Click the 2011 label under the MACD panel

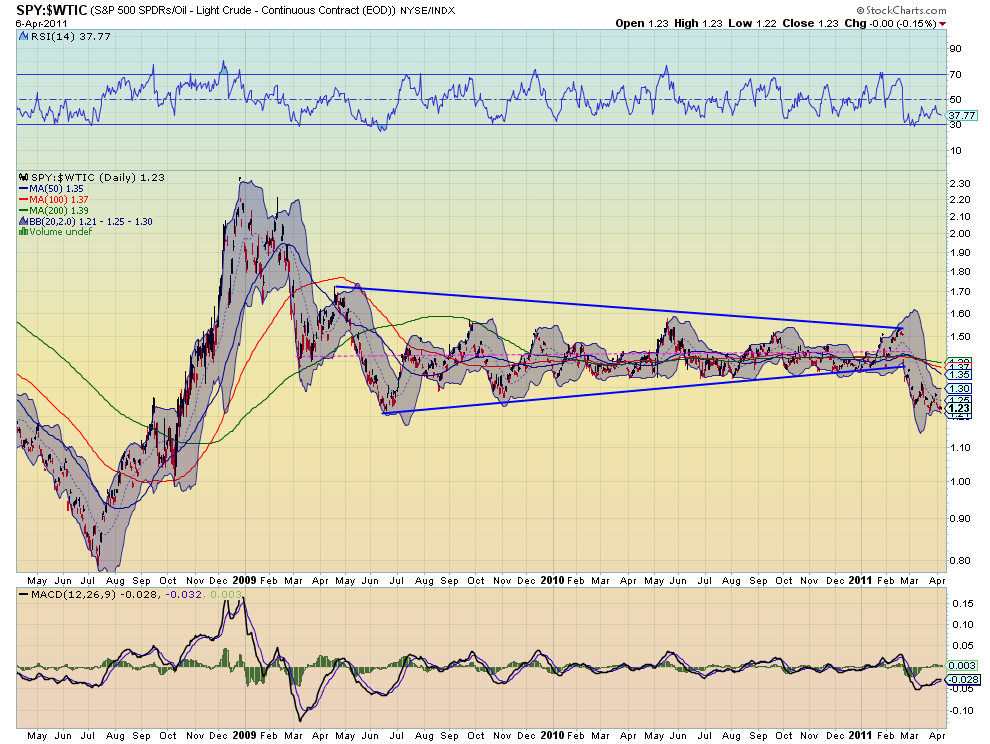click(861, 735)
